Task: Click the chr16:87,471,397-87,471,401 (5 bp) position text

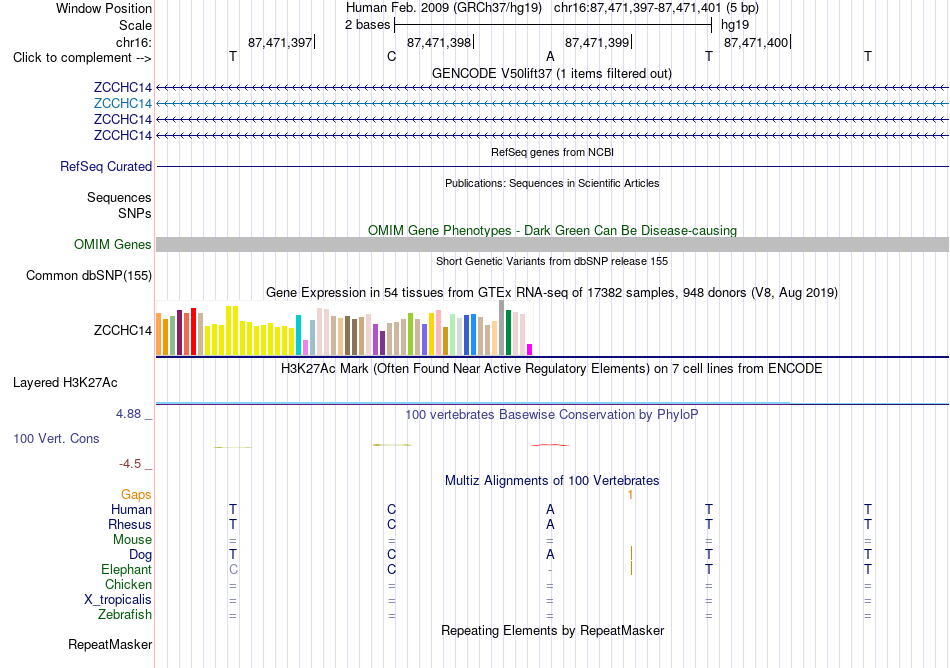Action: tap(656, 8)
